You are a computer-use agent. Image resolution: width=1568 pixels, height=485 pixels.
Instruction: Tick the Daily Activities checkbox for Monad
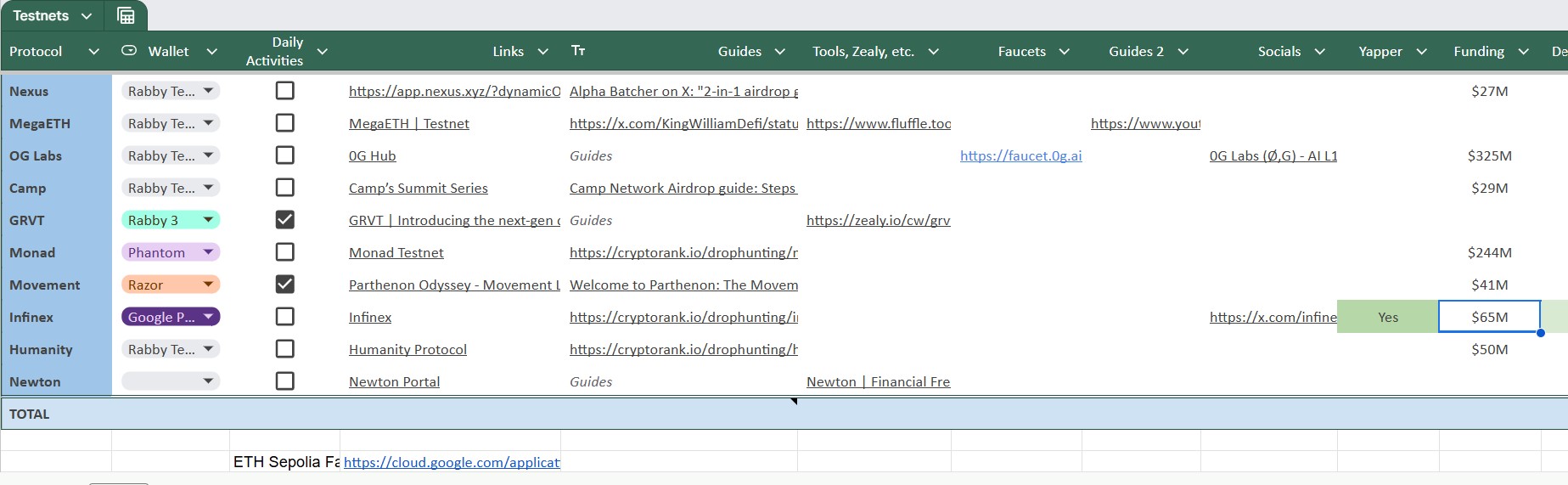[x=285, y=251]
